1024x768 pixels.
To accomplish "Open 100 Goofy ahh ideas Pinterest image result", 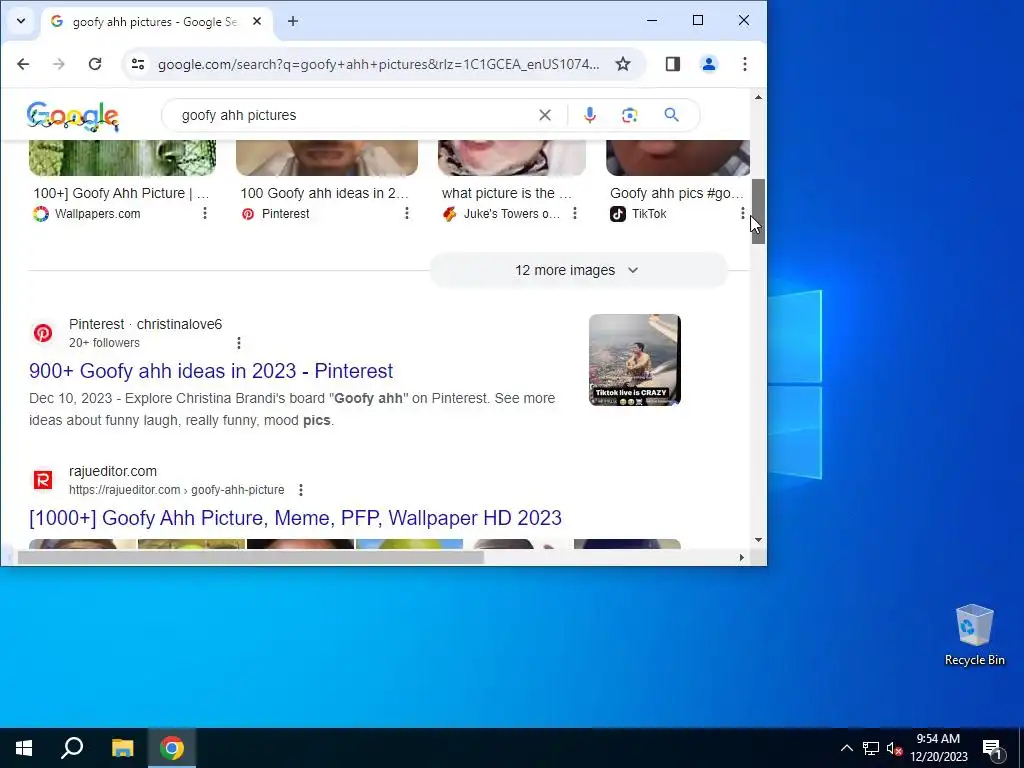I will pos(325,193).
